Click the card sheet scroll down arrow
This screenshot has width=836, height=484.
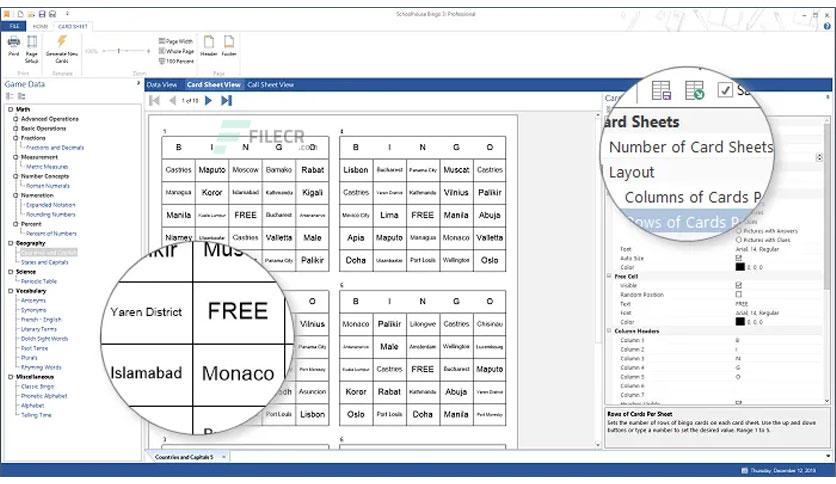[x=598, y=445]
